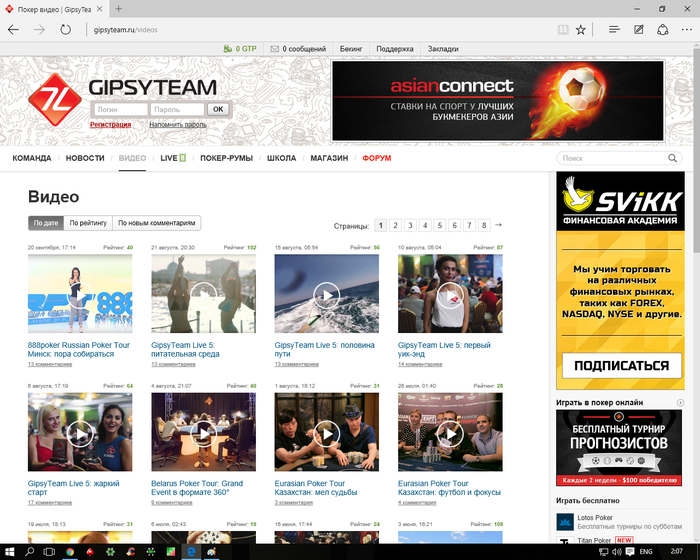Viewport: 700px width, 560px height.
Task: Play the GipsyTeam Live 5 питательная среда video
Action: point(204,295)
